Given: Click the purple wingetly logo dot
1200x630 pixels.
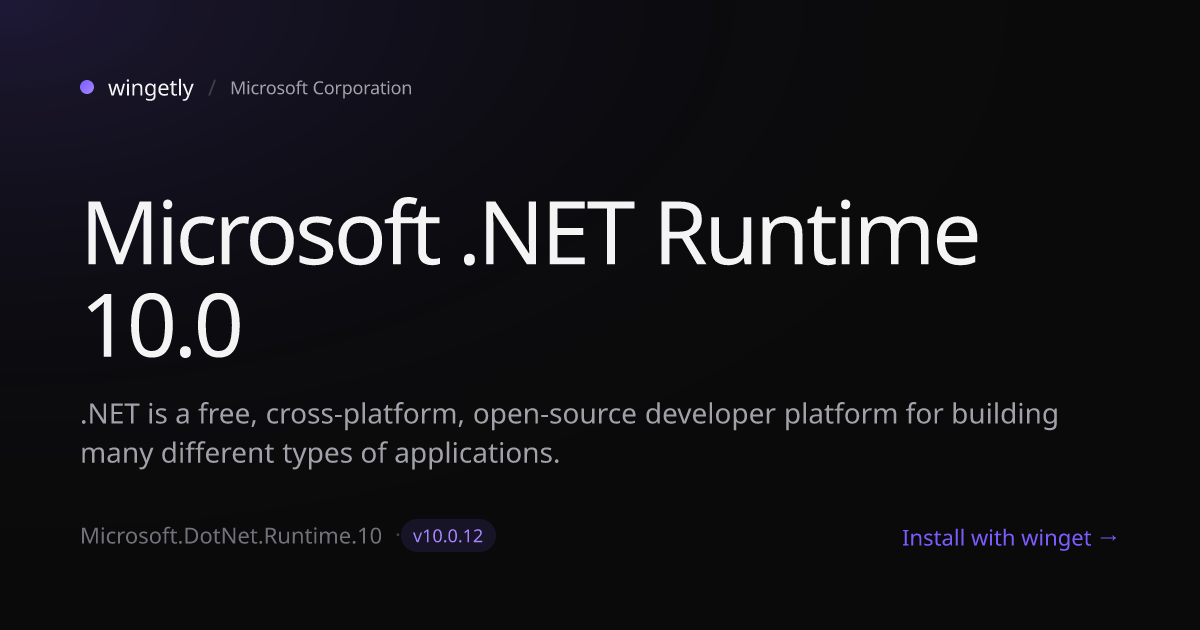Looking at the screenshot, I should click(x=87, y=87).
